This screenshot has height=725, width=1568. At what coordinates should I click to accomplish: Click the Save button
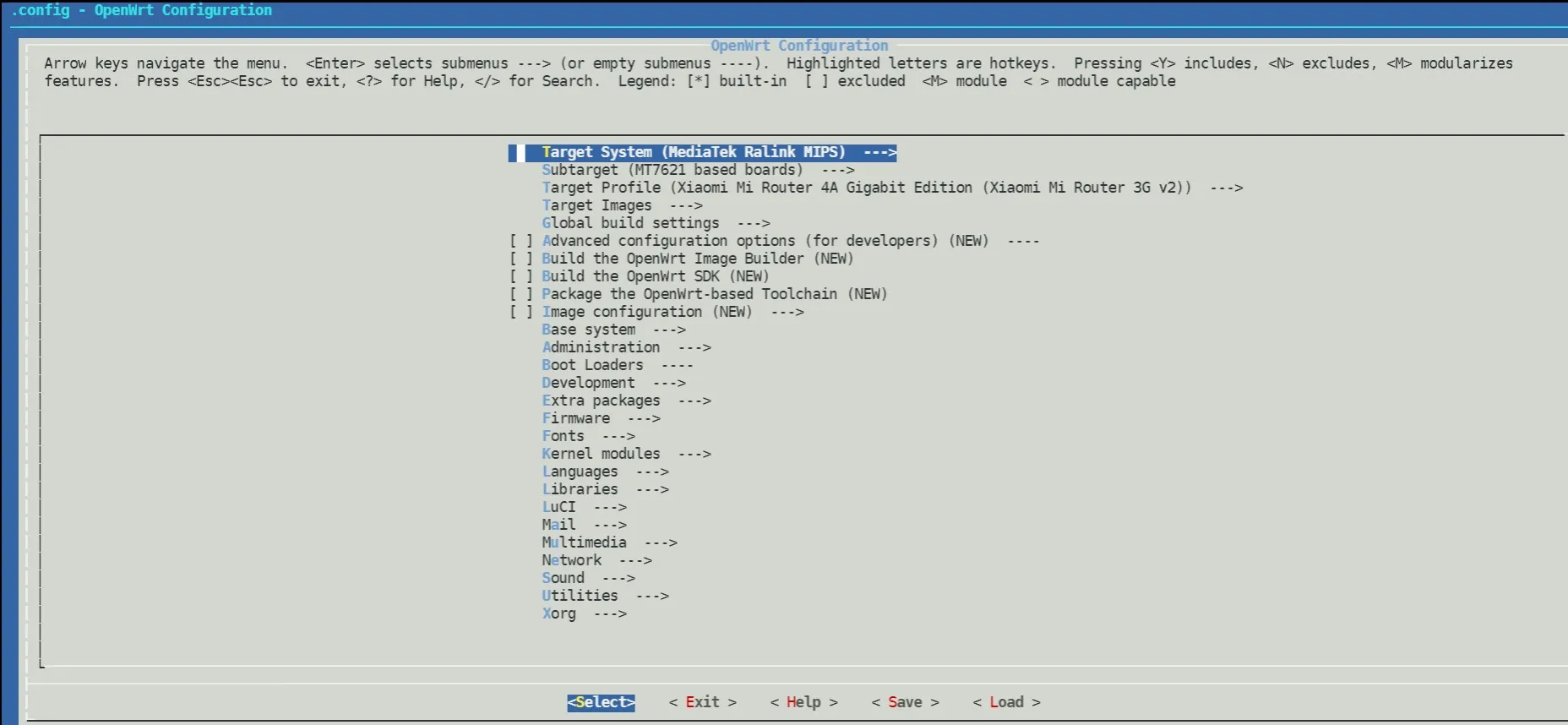pos(905,702)
